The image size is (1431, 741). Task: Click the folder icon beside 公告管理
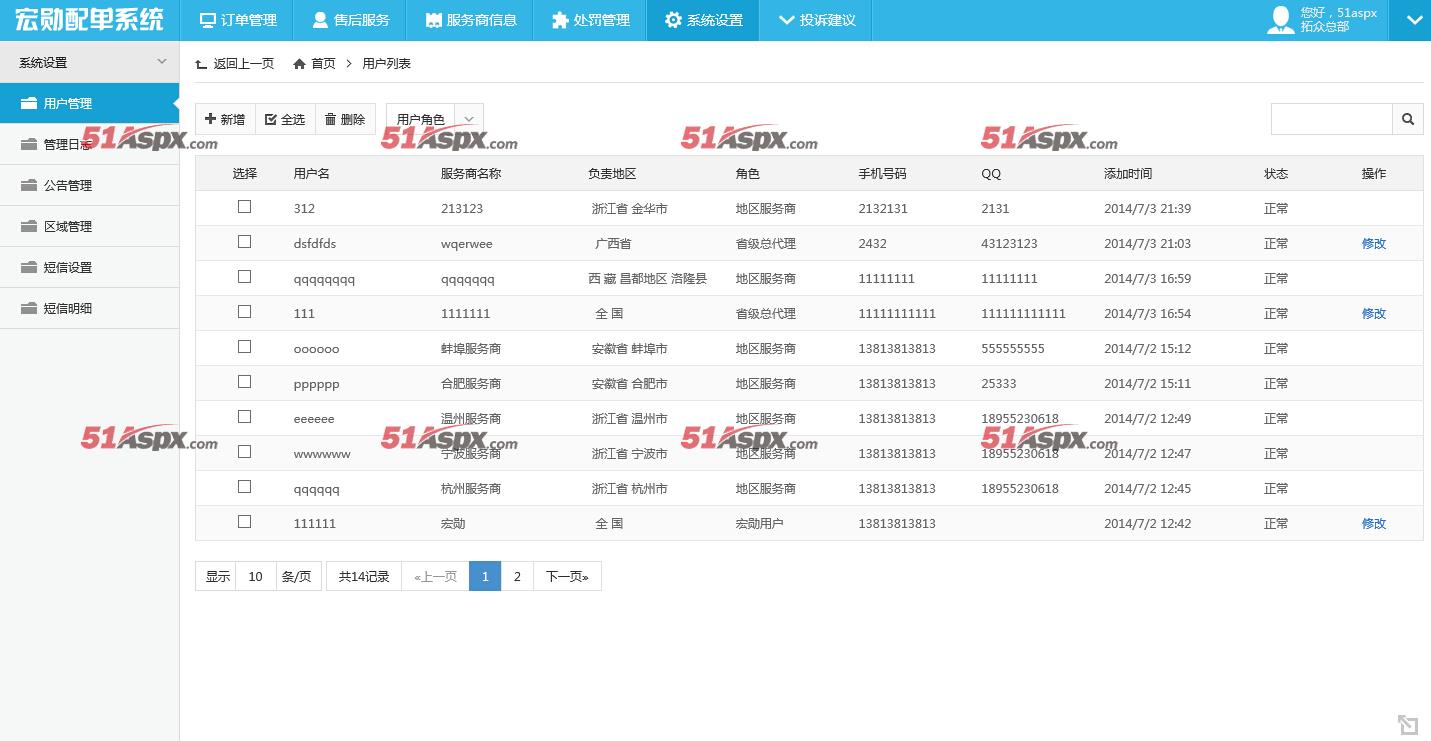coord(28,185)
